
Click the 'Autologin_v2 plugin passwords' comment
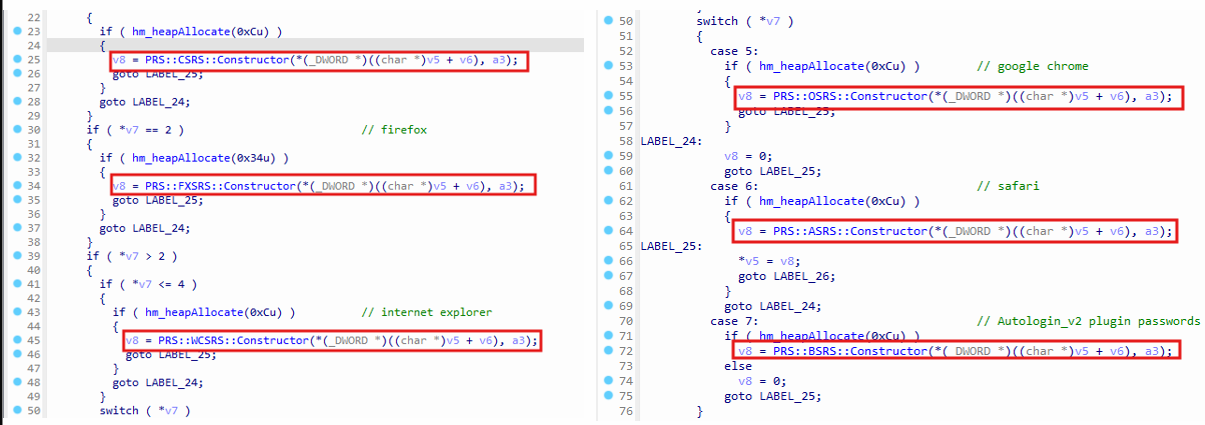point(1087,321)
